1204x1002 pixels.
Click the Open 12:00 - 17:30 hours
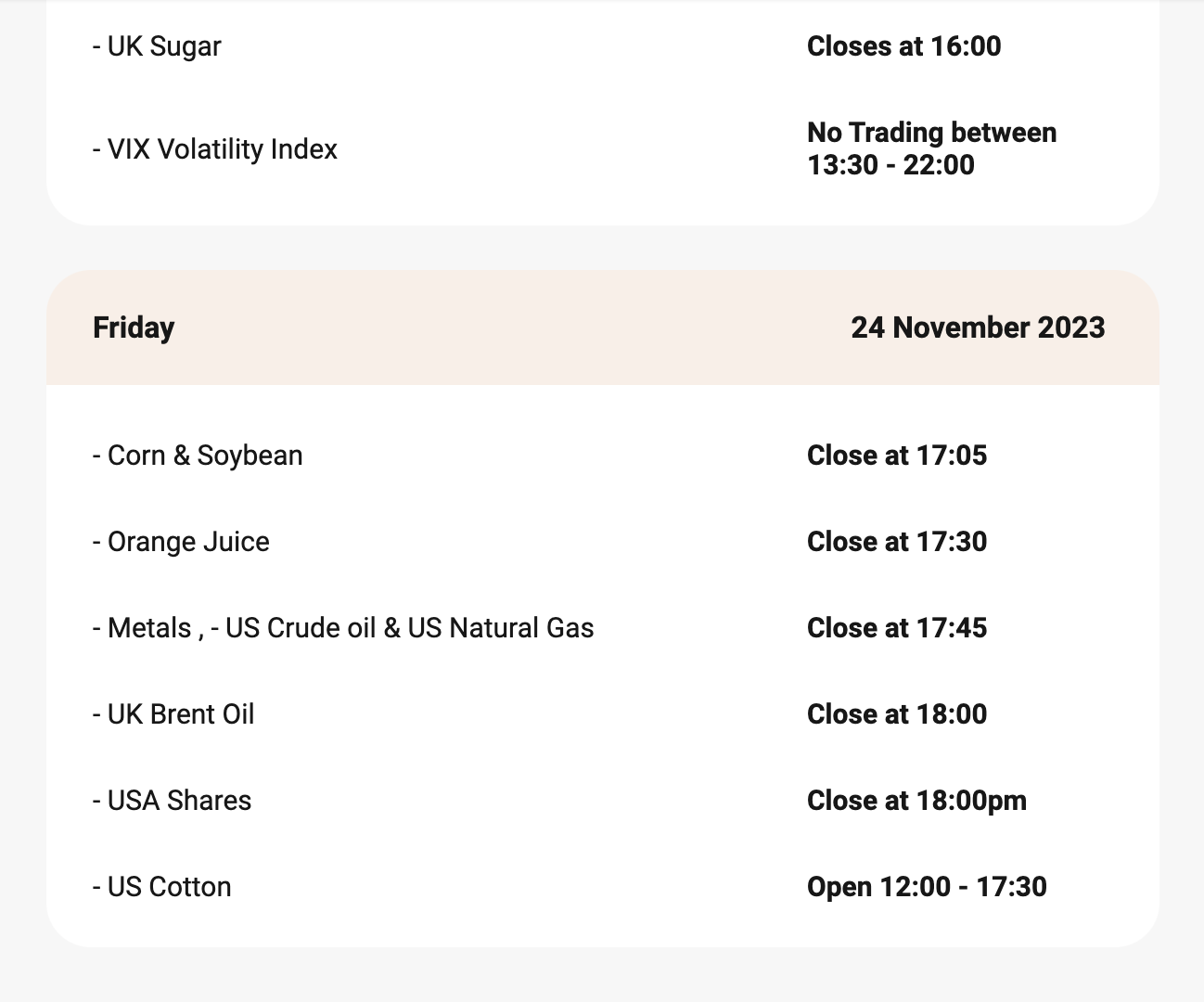tap(927, 887)
